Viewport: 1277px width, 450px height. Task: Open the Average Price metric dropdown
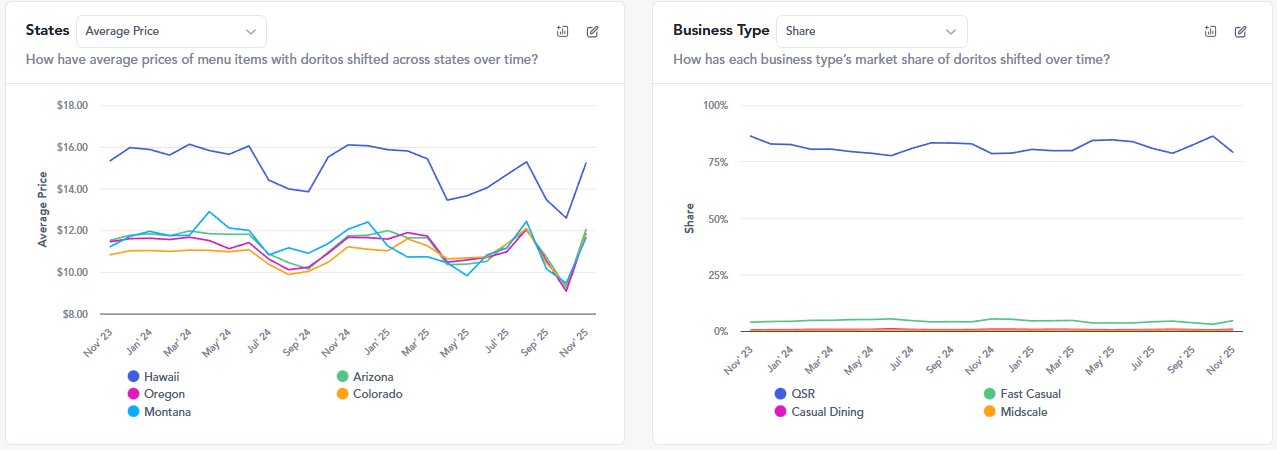171,32
